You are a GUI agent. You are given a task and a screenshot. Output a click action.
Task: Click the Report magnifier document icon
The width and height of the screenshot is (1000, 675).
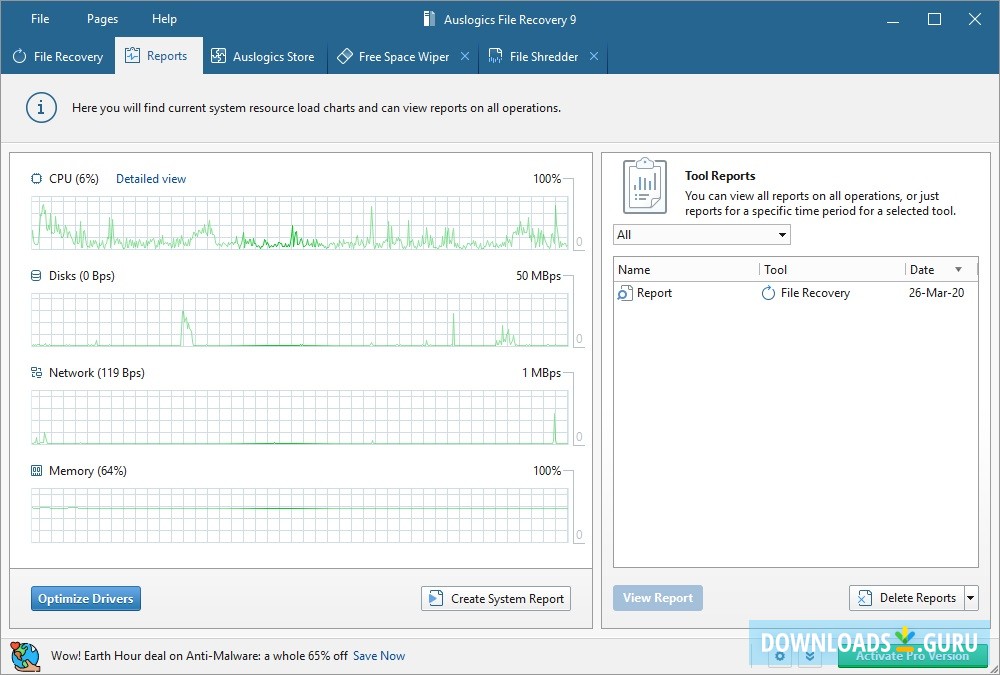(624, 293)
